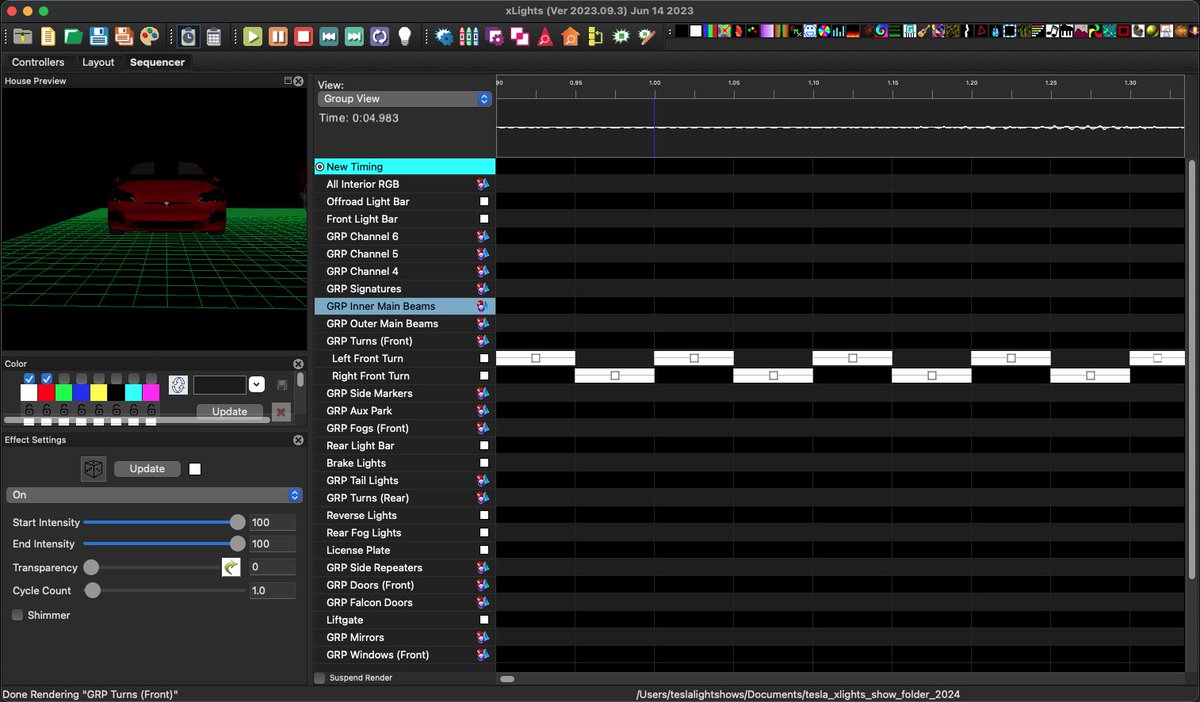Jump to last frame icon
The height and width of the screenshot is (702, 1200).
click(x=354, y=36)
